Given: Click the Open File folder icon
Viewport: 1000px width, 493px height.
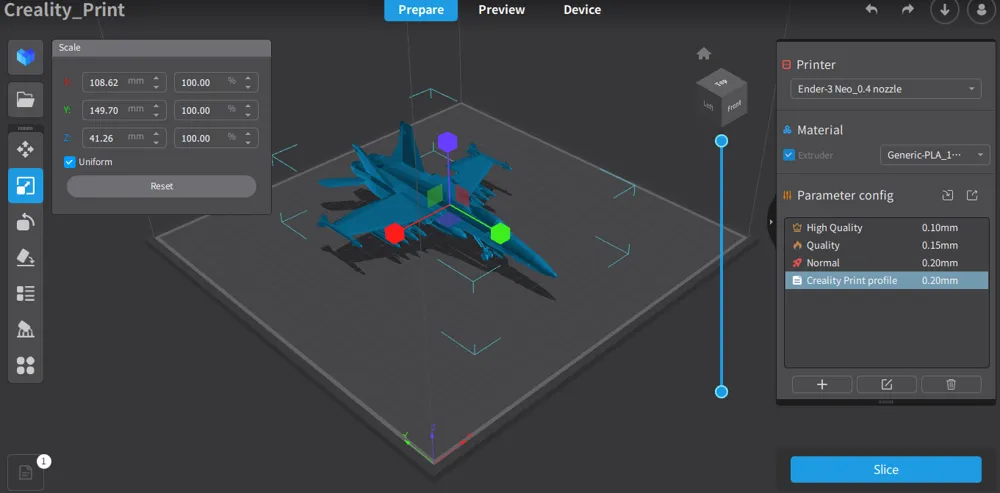Looking at the screenshot, I should [x=26, y=99].
